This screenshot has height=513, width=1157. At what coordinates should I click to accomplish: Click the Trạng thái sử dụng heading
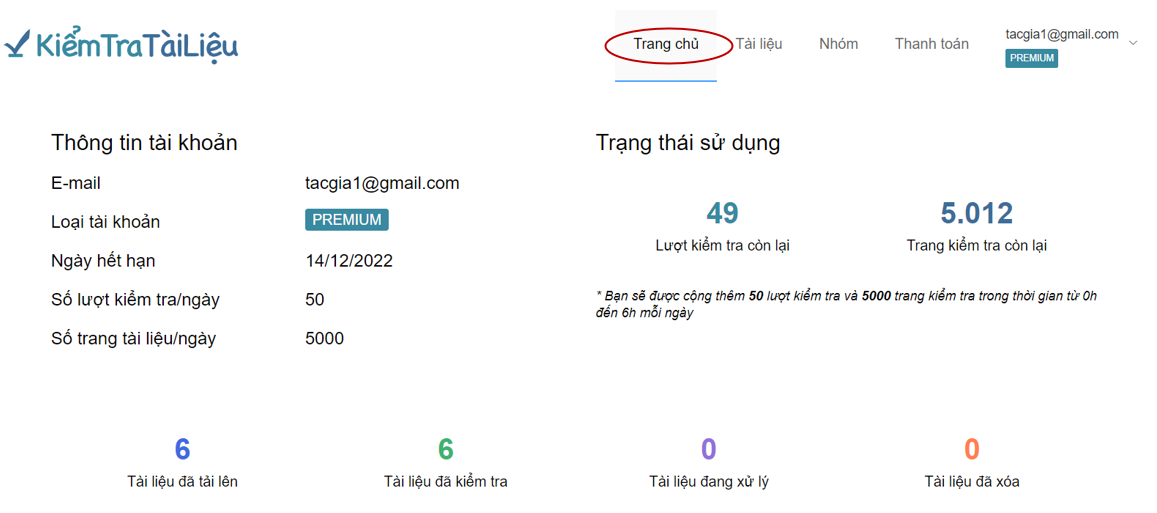688,142
